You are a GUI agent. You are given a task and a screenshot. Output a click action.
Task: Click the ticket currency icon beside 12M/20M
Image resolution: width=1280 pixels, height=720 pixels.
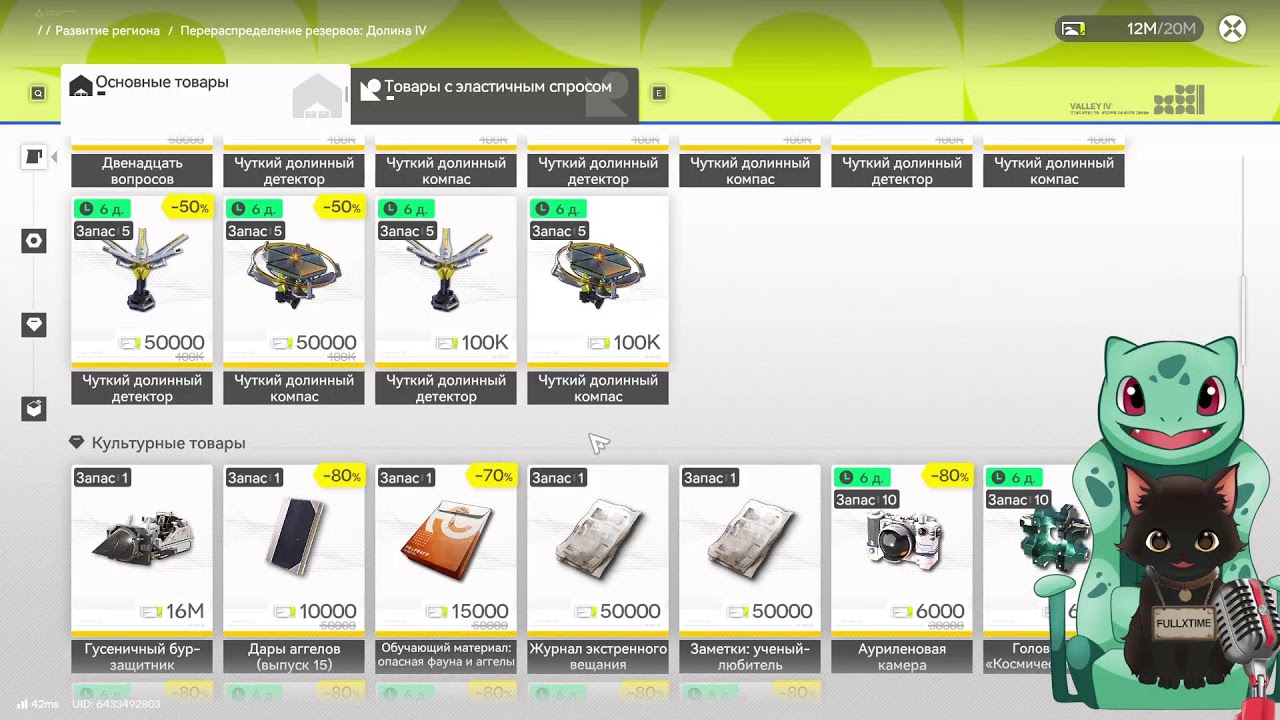[x=1074, y=29]
